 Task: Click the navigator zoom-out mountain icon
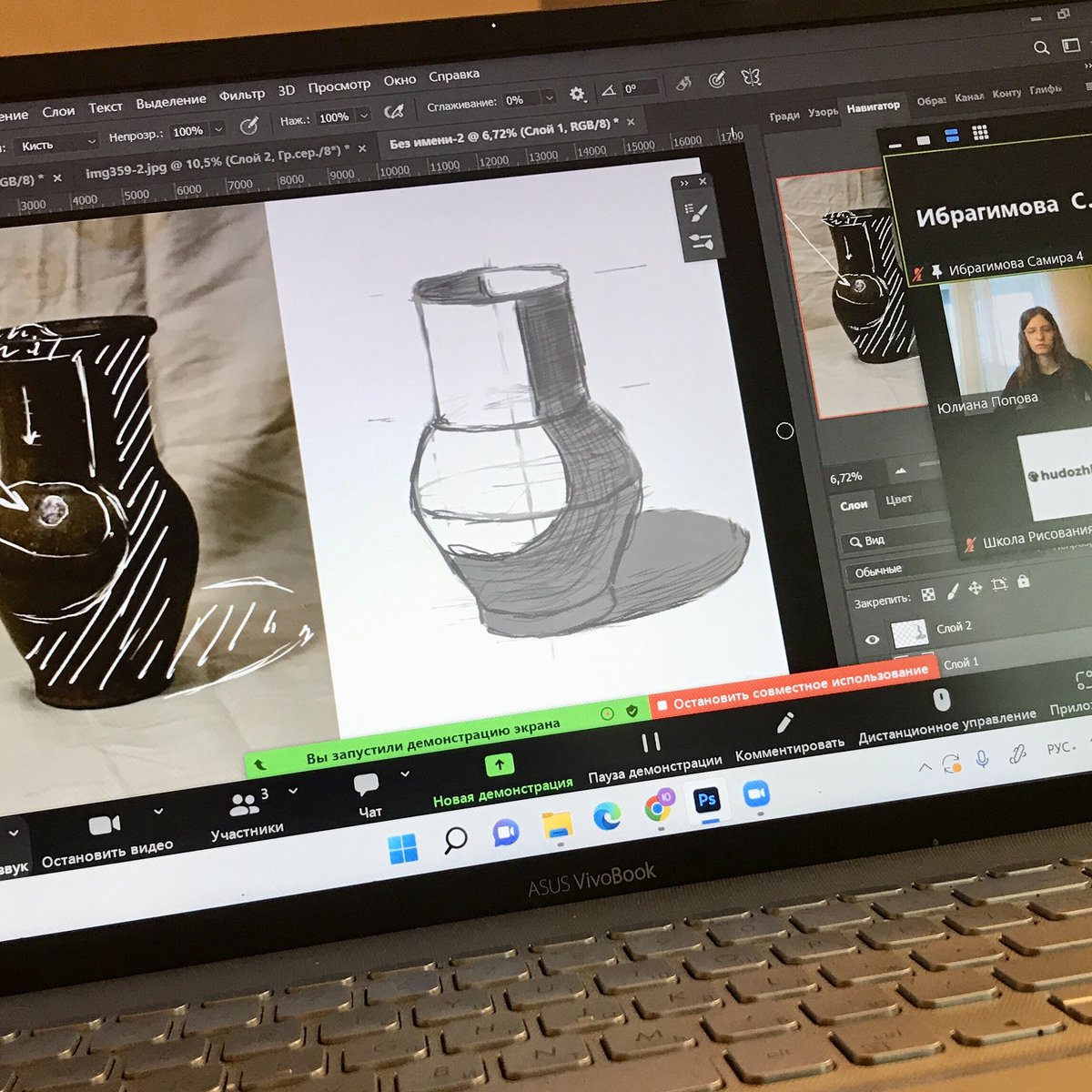pos(901,470)
